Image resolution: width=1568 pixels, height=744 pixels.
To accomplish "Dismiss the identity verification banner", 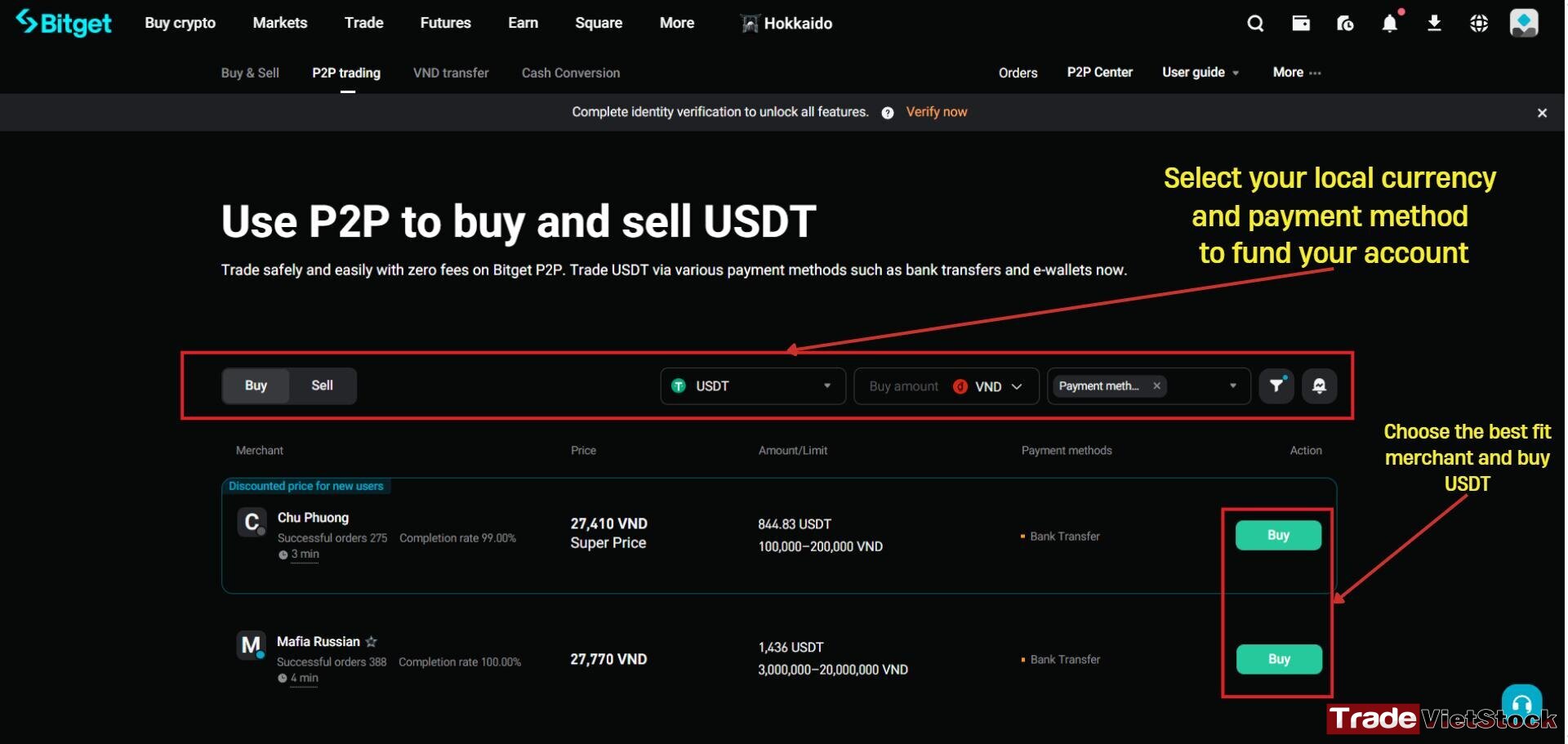I will tap(1542, 113).
